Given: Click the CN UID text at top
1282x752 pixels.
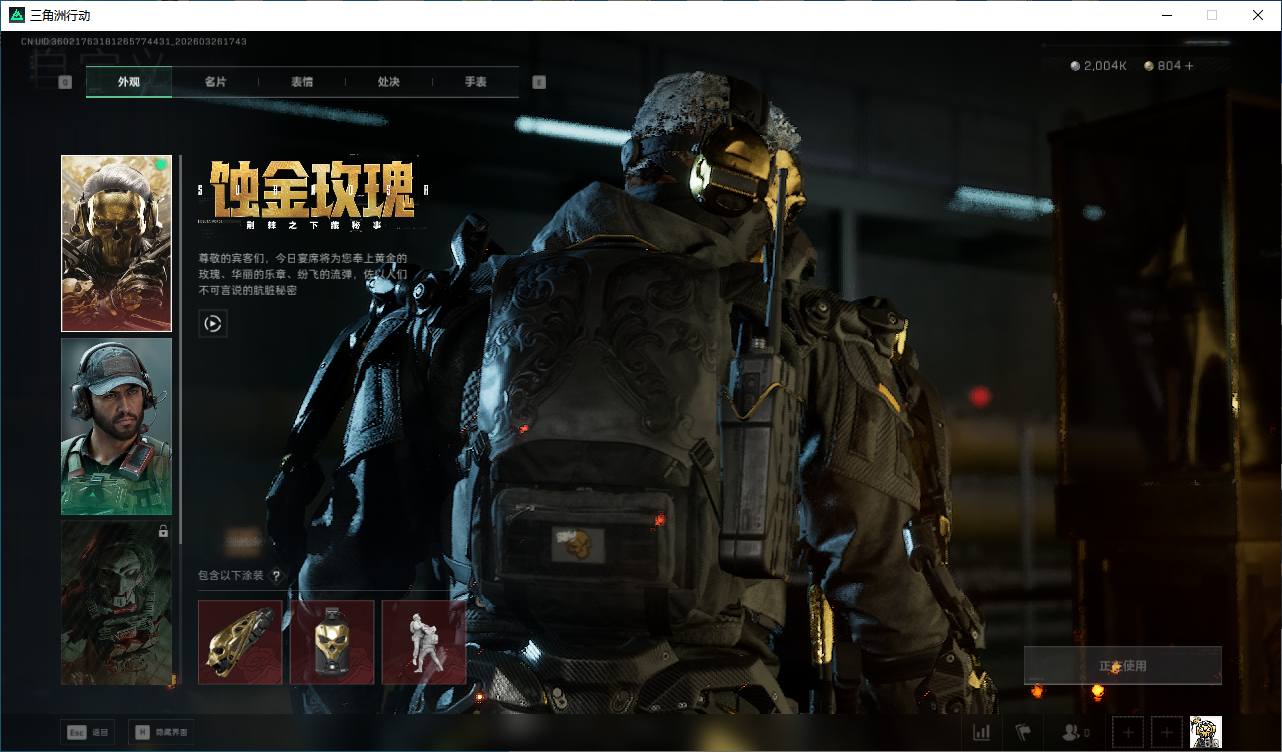Looking at the screenshot, I should tap(134, 42).
